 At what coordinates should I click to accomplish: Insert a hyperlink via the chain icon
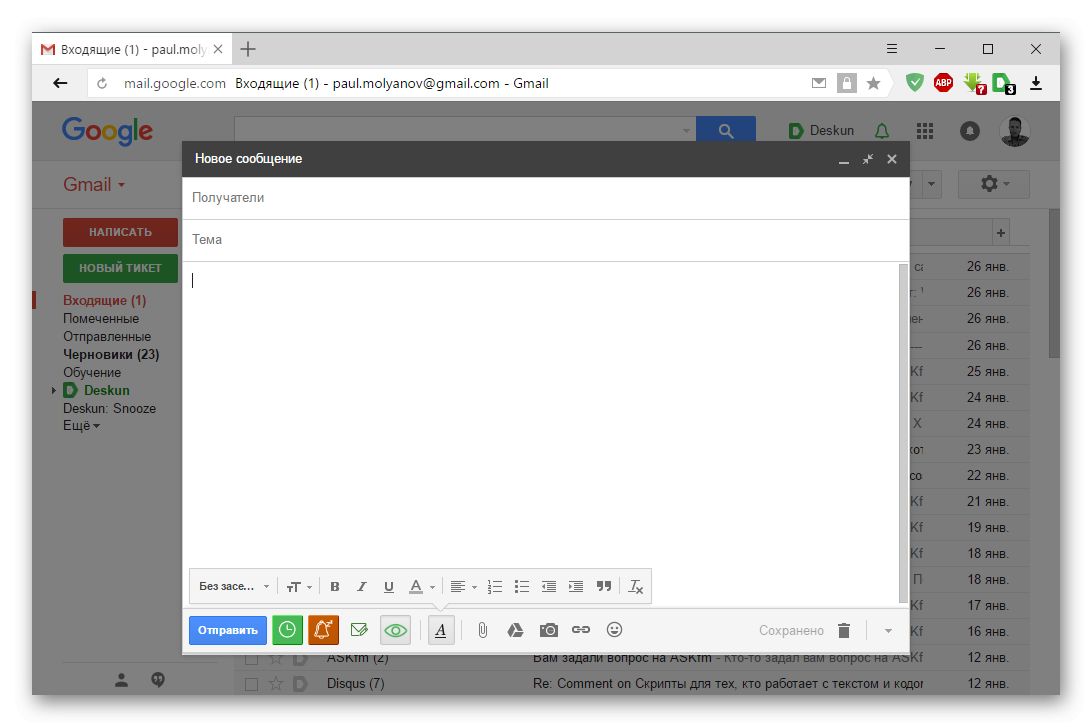click(x=581, y=630)
